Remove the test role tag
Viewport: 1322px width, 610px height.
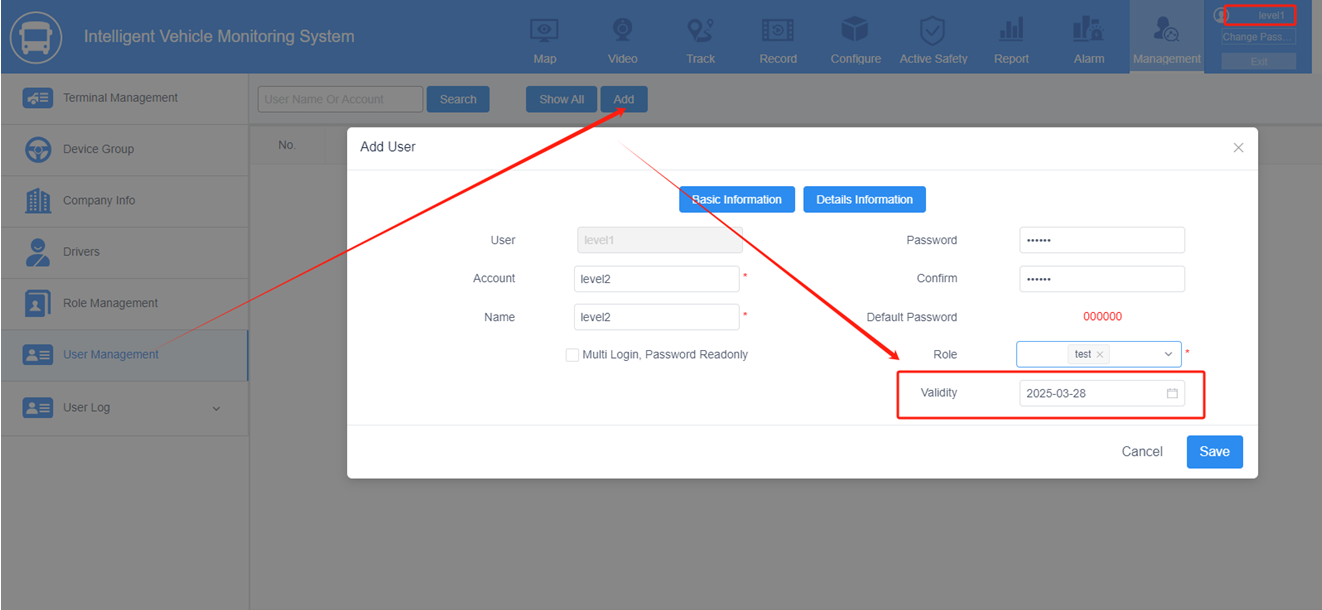[1100, 355]
